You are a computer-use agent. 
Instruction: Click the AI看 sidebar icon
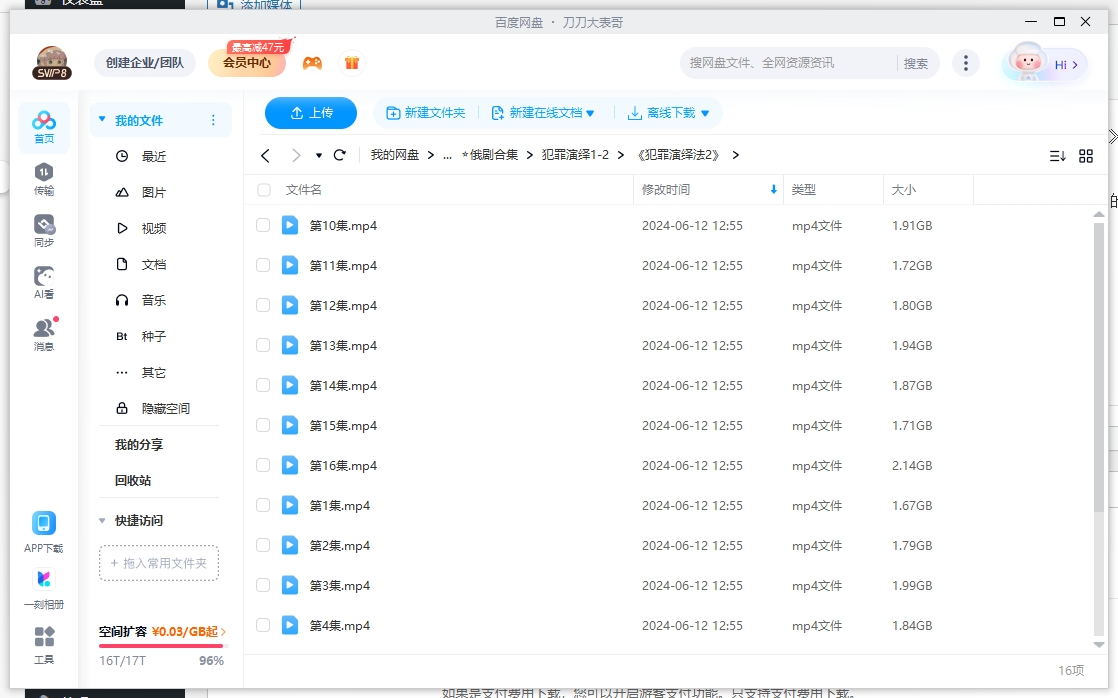tap(44, 282)
